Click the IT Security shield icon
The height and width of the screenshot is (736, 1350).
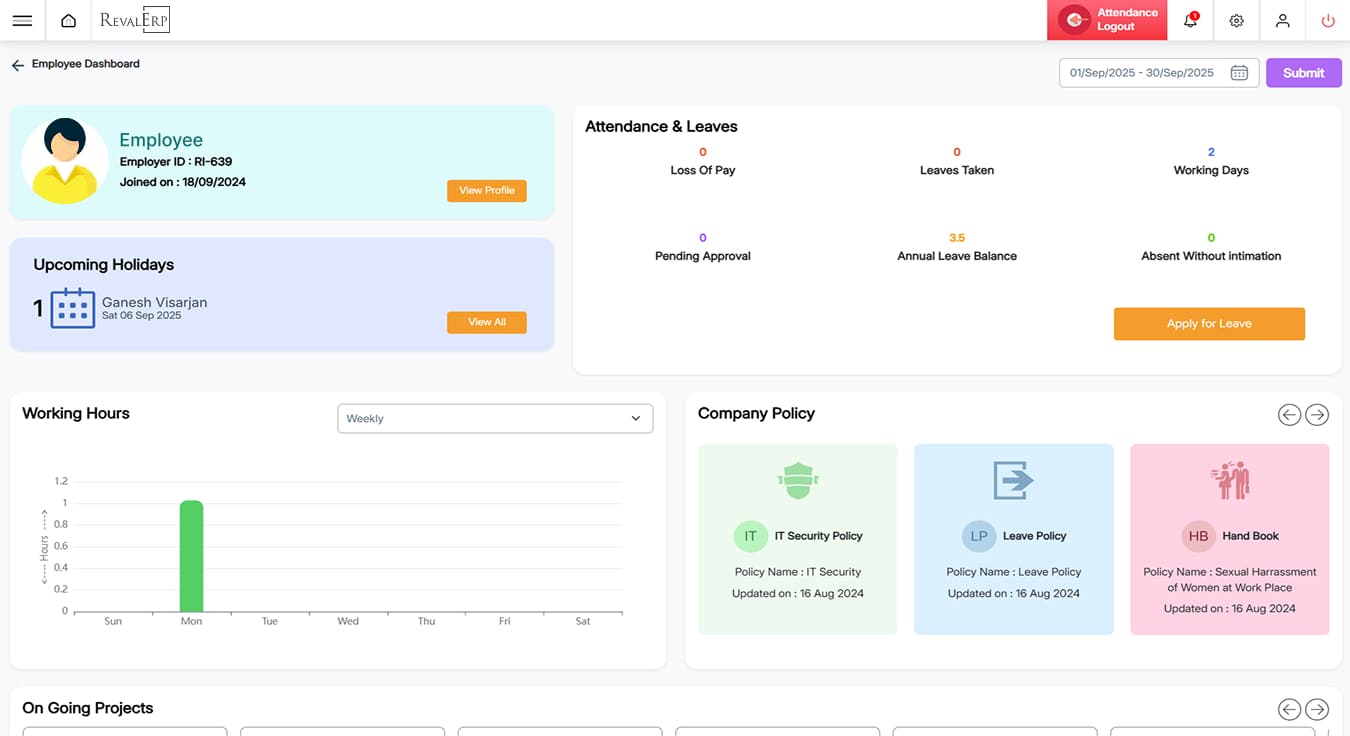pyautogui.click(x=798, y=481)
